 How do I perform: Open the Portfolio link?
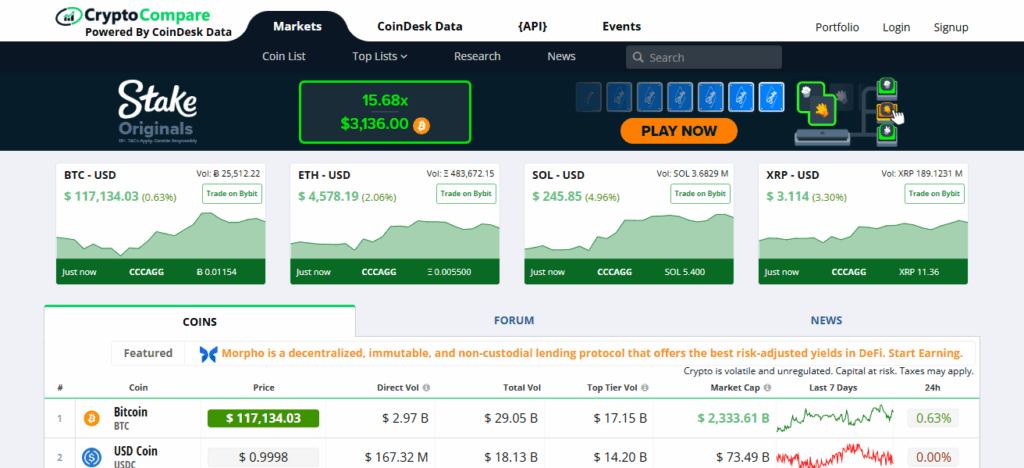[x=837, y=27]
